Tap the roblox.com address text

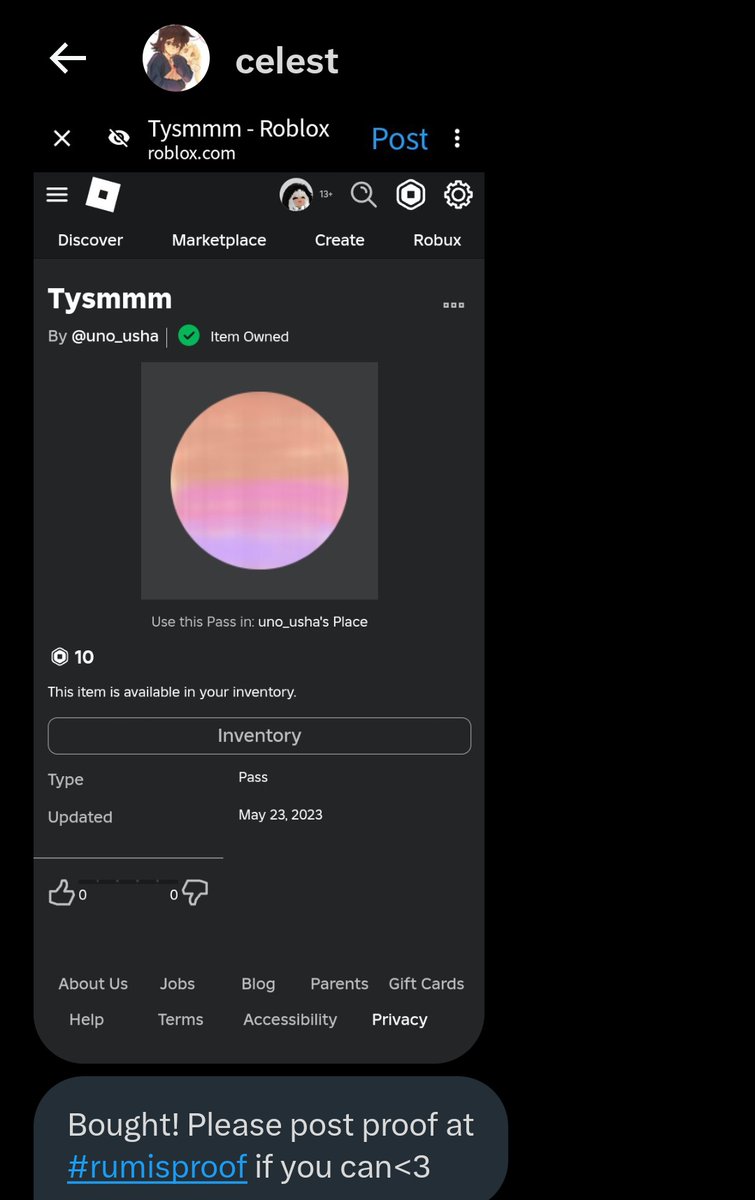point(191,154)
